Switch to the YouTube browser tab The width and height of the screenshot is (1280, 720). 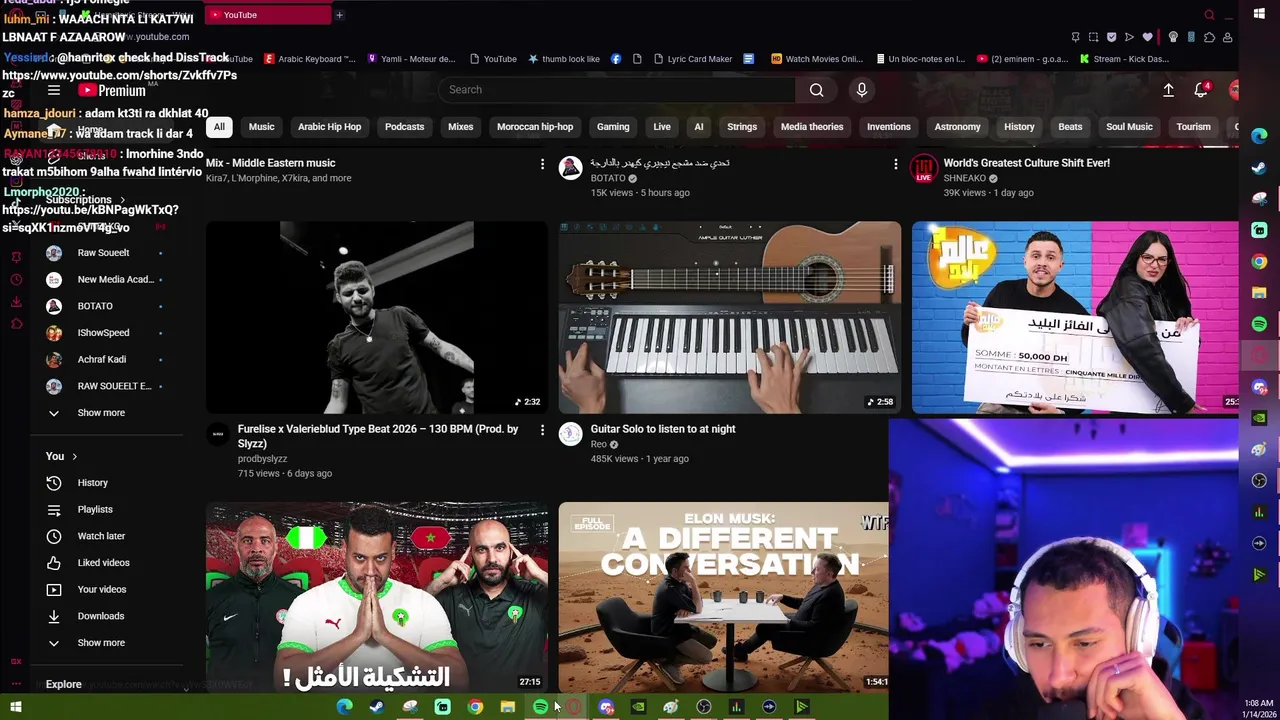pos(268,15)
